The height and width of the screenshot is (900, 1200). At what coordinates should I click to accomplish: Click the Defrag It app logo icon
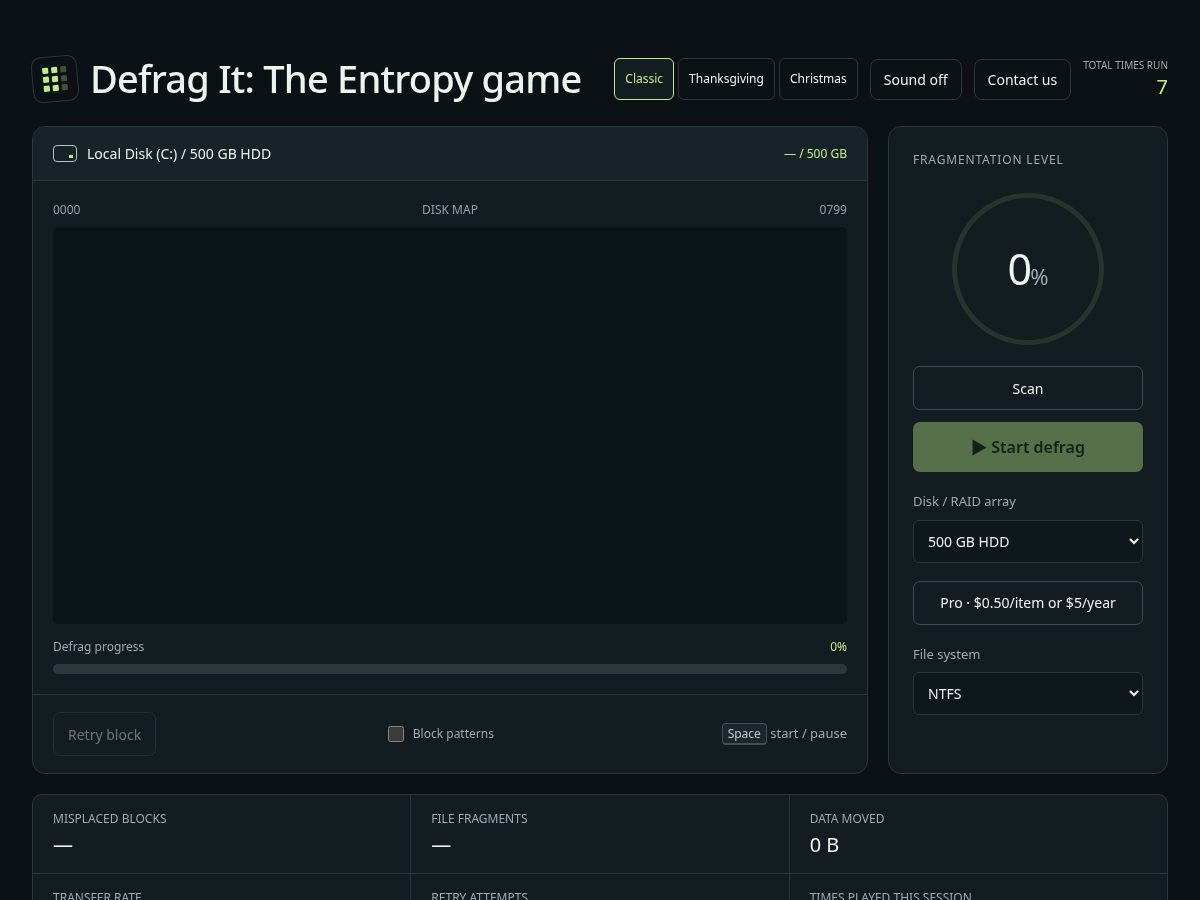pos(55,79)
